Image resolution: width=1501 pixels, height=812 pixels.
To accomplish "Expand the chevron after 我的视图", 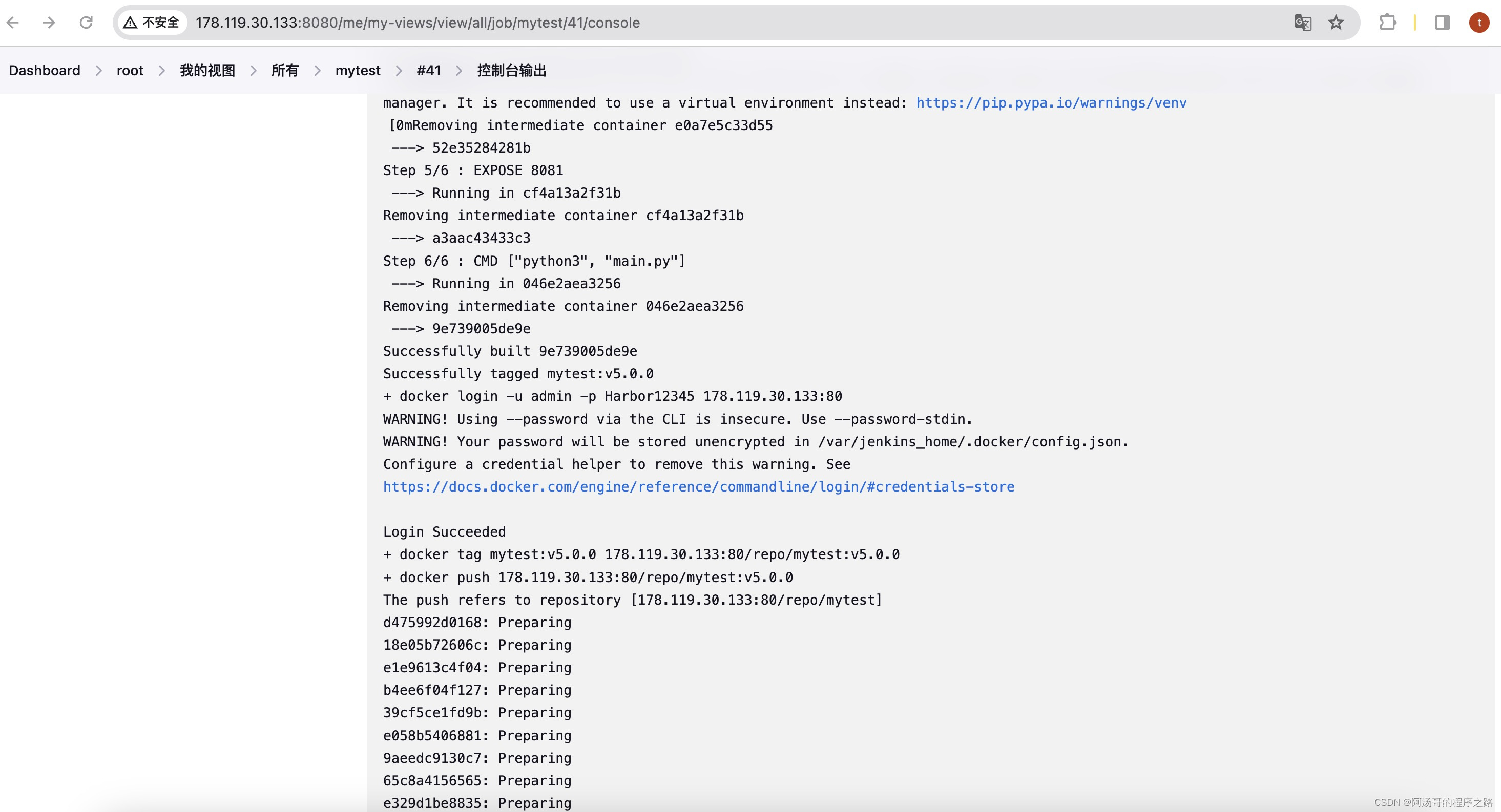I will pos(254,71).
